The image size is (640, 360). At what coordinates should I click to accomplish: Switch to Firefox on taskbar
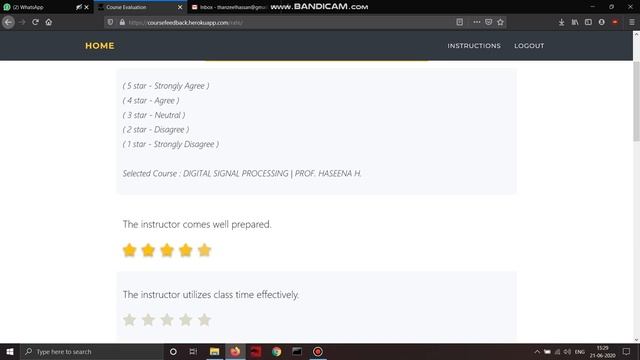tap(235, 351)
